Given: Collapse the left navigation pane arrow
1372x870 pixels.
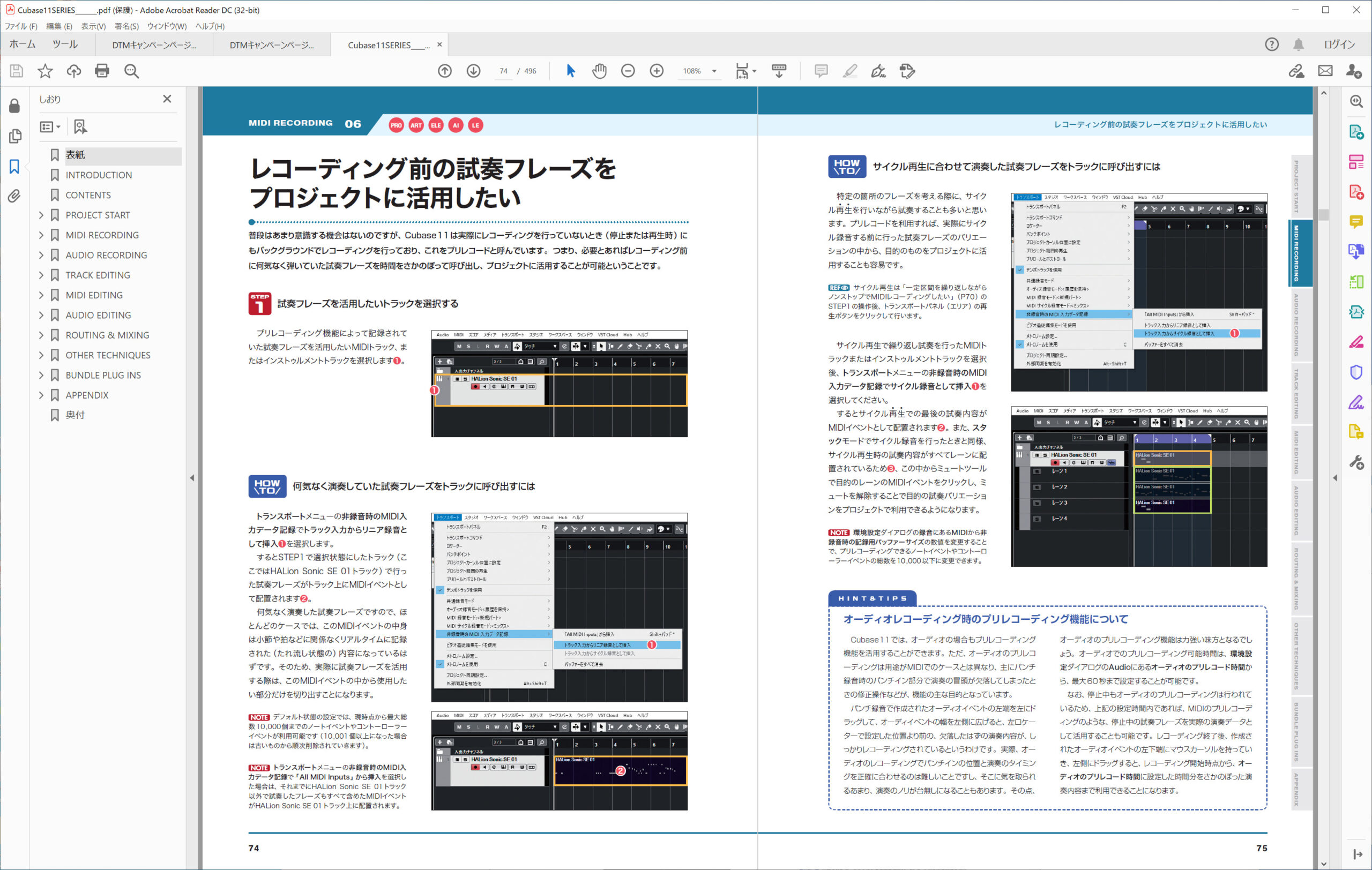Looking at the screenshot, I should [x=192, y=478].
